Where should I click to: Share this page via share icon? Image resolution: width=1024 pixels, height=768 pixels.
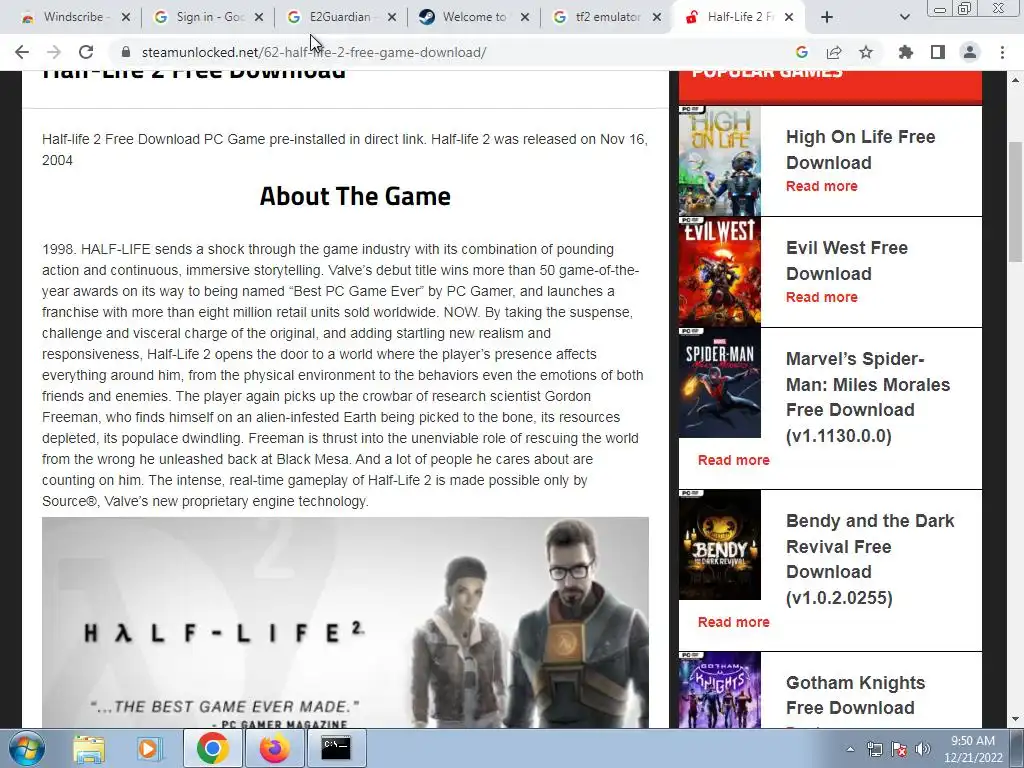pos(834,52)
